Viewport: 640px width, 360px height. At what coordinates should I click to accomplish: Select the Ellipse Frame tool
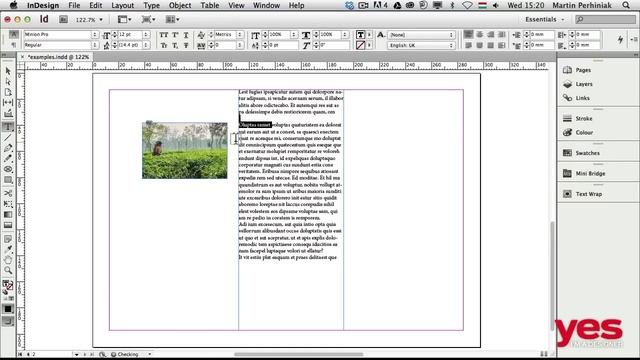pyautogui.click(x=8, y=169)
